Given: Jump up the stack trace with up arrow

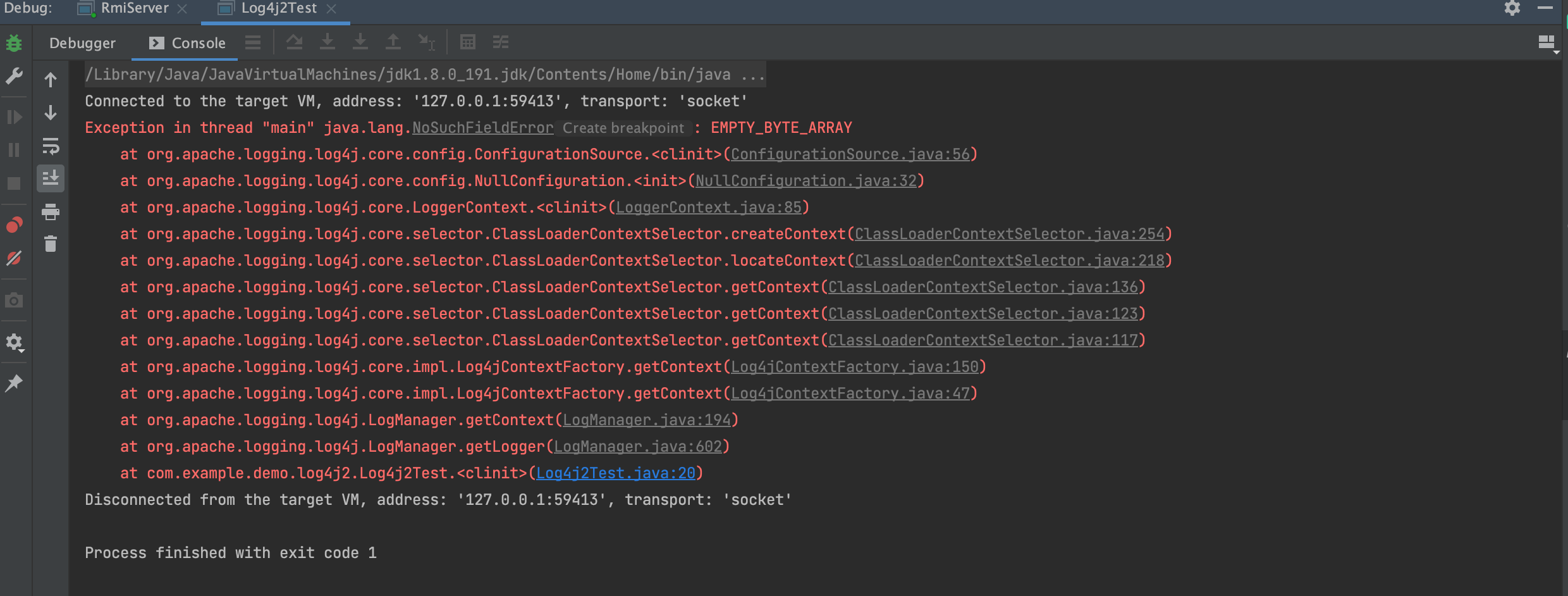Looking at the screenshot, I should pyautogui.click(x=51, y=80).
